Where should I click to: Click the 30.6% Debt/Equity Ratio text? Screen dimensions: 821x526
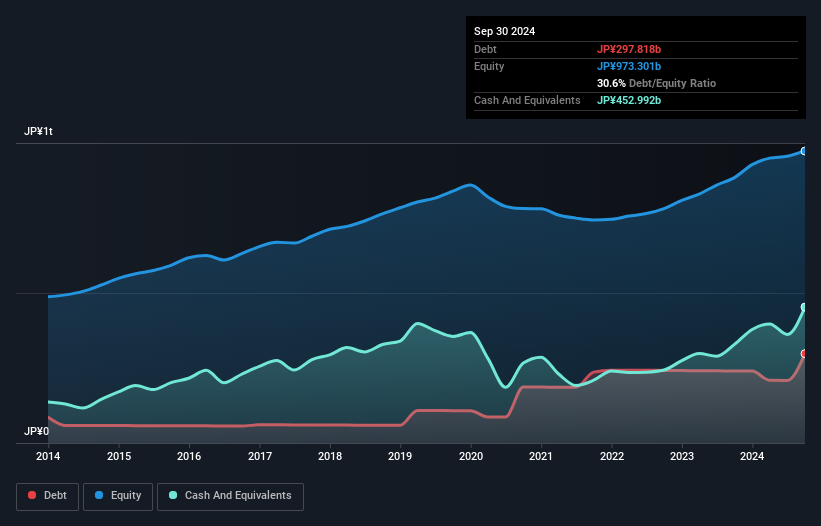[x=656, y=83]
